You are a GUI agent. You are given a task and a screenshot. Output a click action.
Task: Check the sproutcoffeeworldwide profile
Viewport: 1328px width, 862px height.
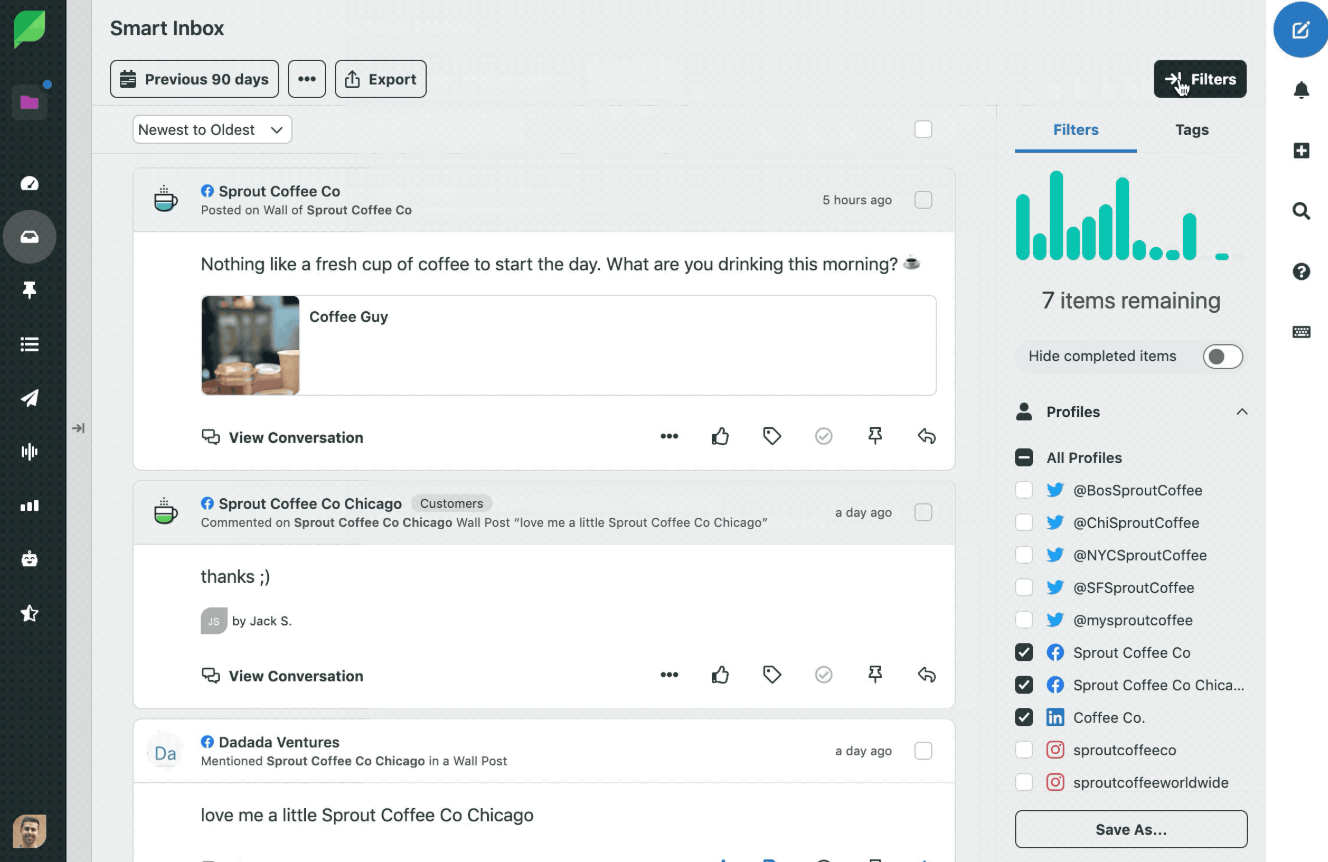[1024, 782]
